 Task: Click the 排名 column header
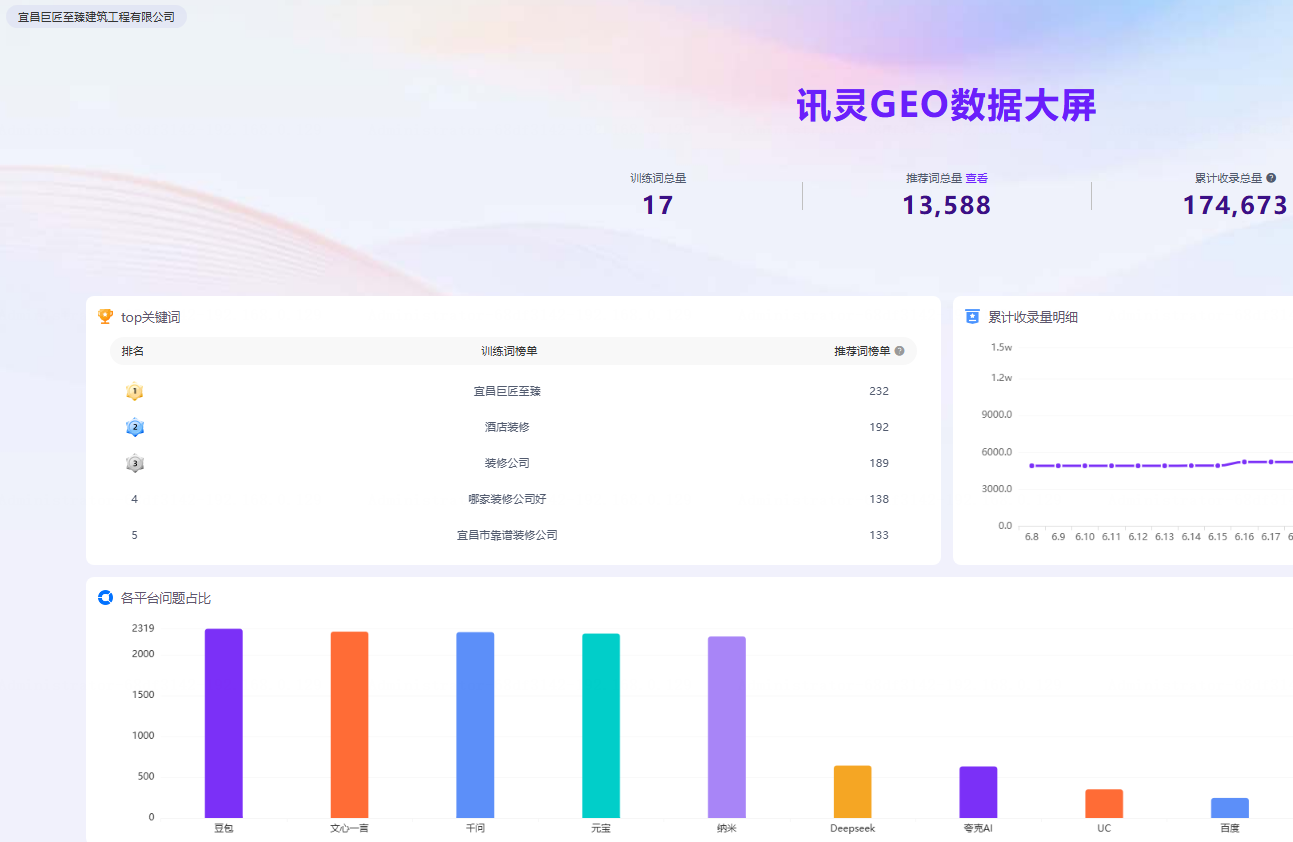[x=133, y=351]
